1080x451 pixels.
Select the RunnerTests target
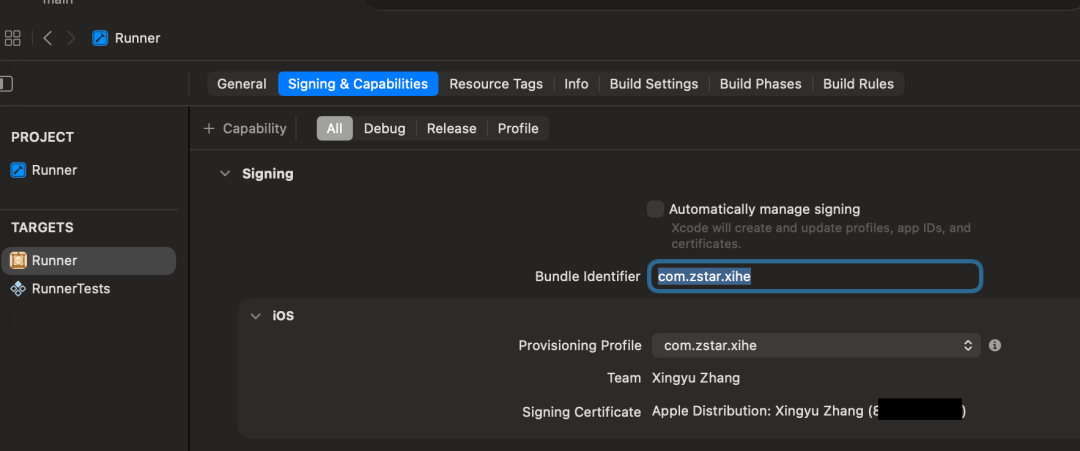pos(70,289)
